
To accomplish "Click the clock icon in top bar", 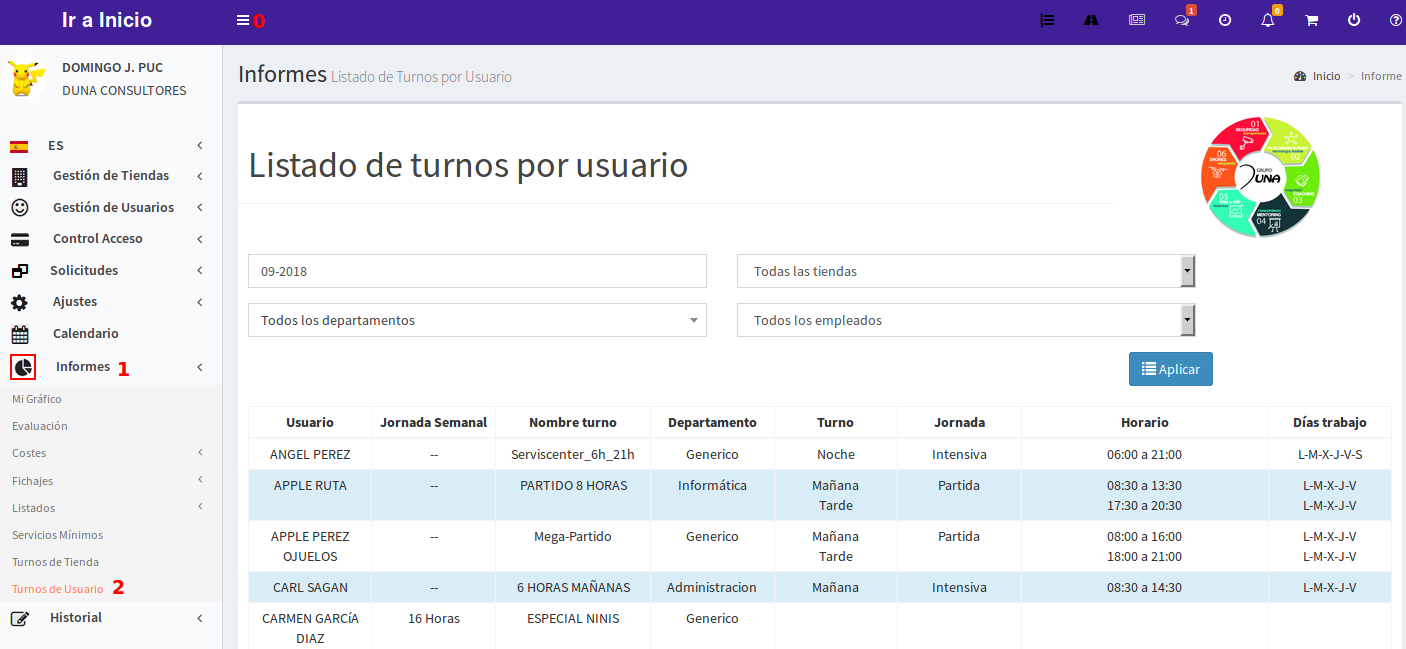I will (1225, 20).
